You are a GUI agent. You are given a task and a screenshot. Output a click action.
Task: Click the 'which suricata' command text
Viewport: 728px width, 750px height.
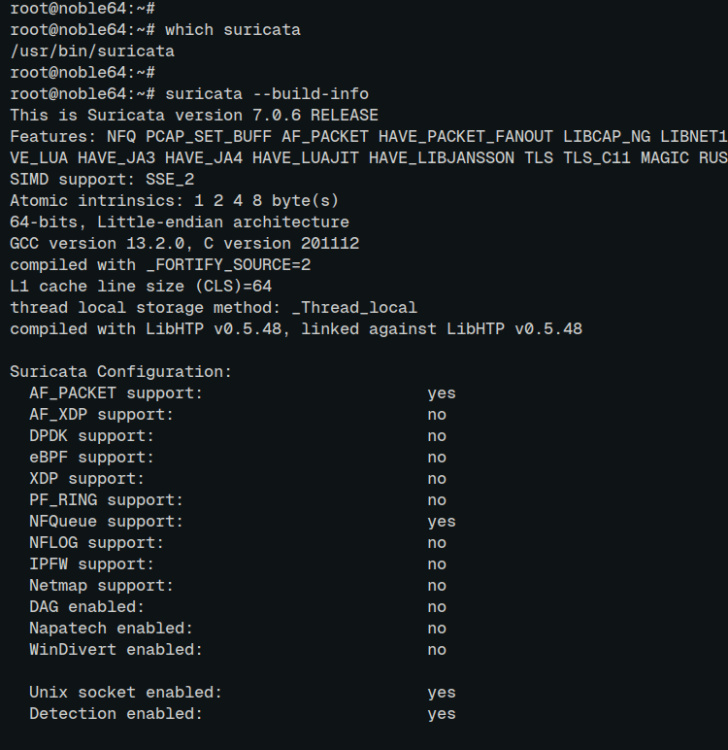[x=232, y=30]
